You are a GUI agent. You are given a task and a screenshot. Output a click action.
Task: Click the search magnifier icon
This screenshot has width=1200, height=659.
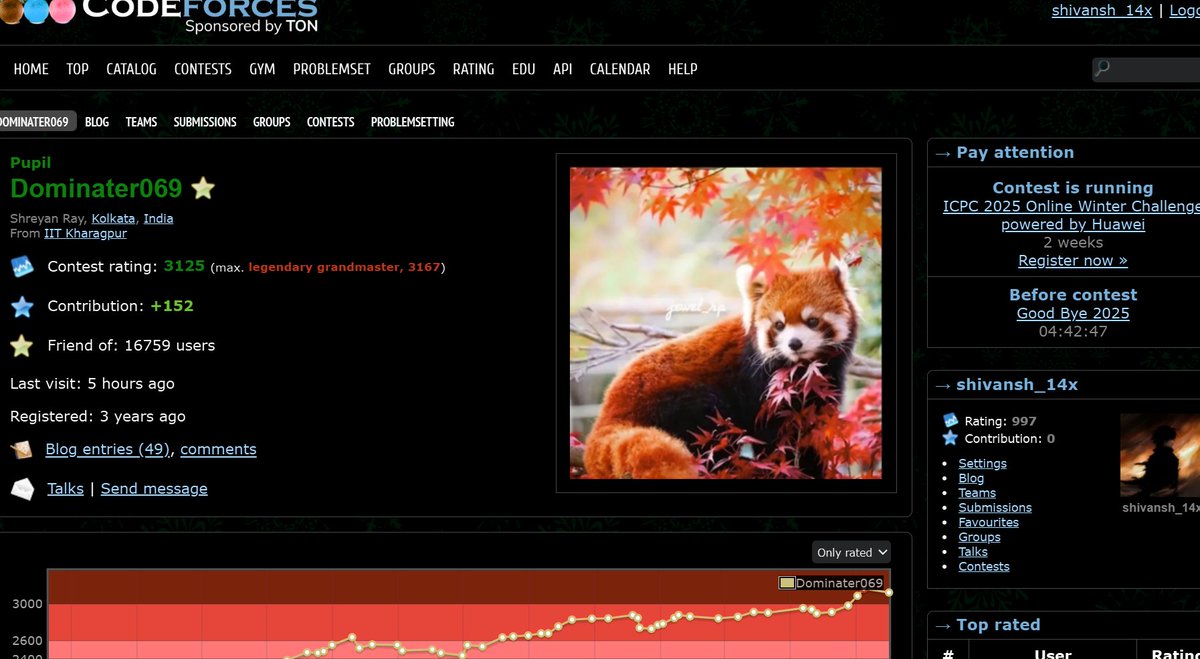click(1103, 69)
